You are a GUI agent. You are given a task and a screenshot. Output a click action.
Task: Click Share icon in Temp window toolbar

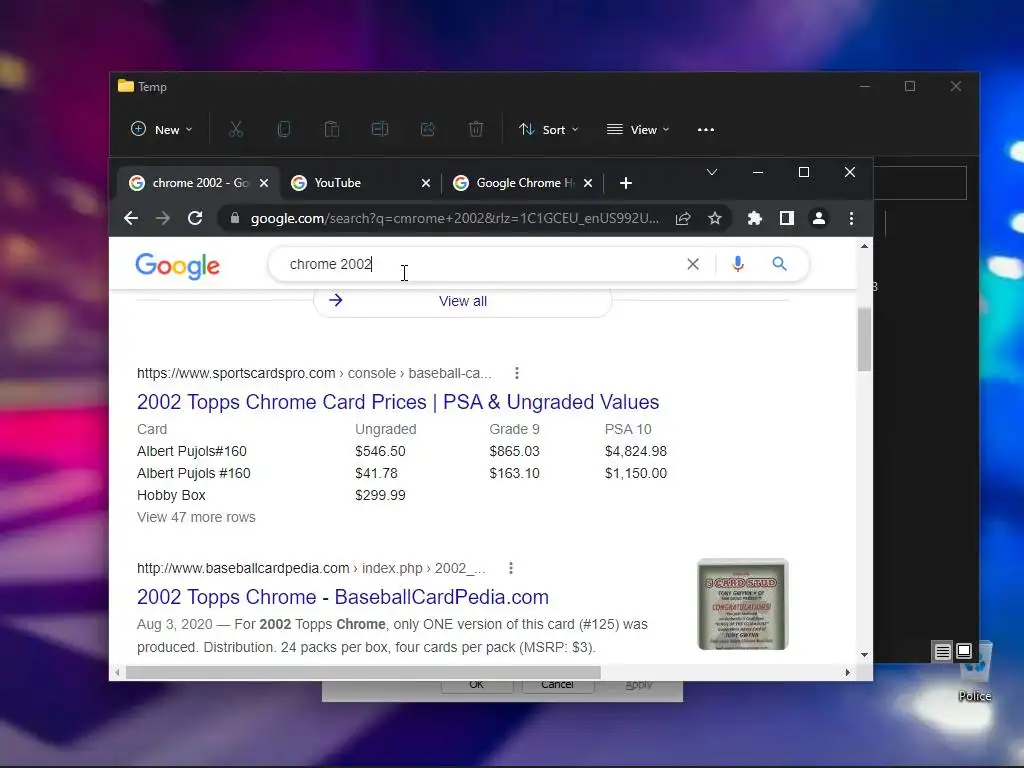point(428,129)
